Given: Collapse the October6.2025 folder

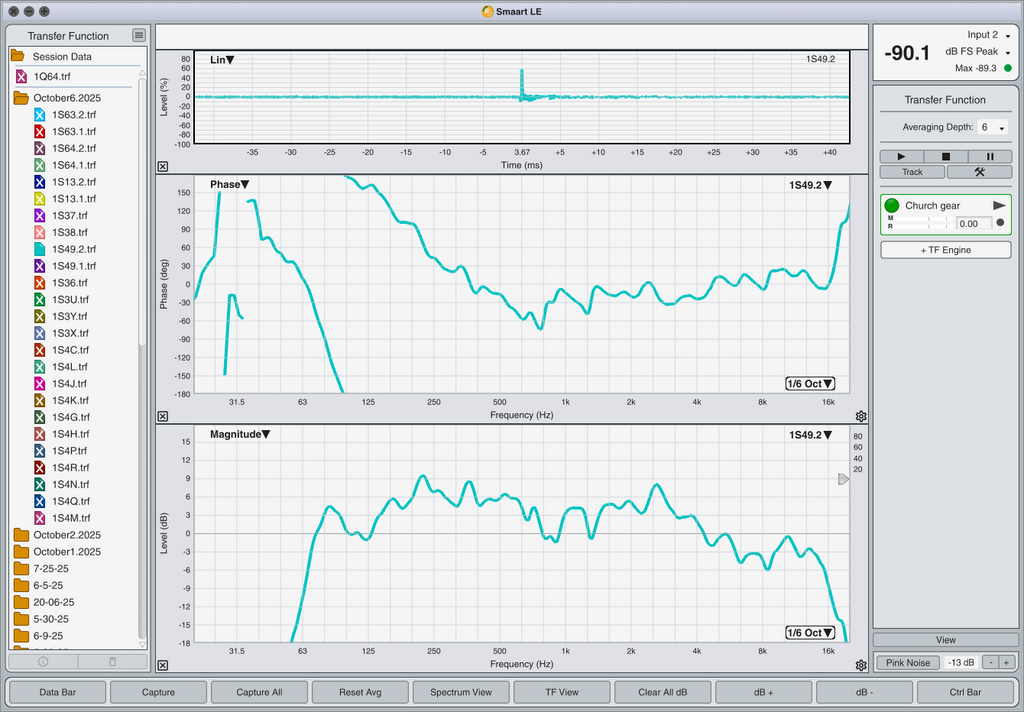Looking at the screenshot, I should pos(20,98).
